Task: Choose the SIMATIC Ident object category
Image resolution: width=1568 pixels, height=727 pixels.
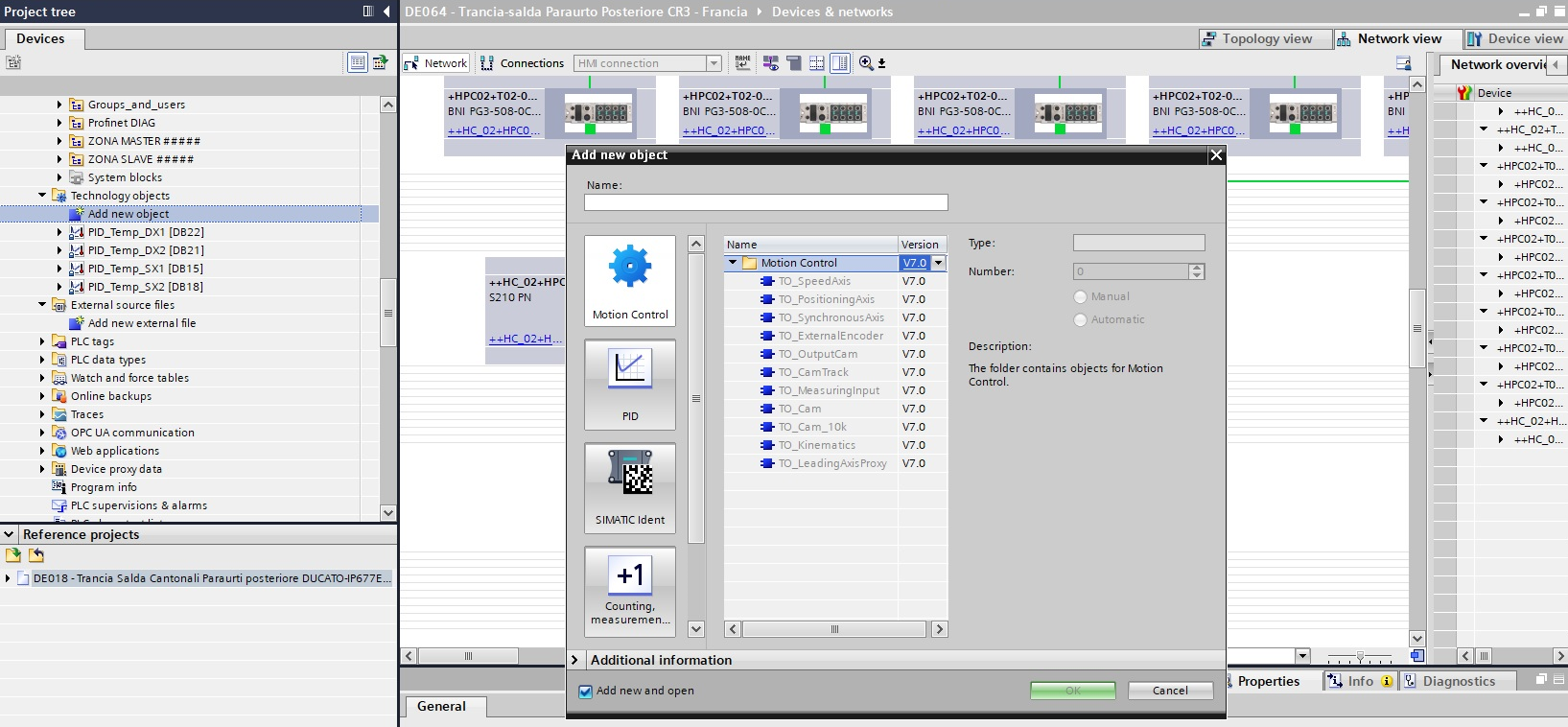Action: click(x=630, y=487)
